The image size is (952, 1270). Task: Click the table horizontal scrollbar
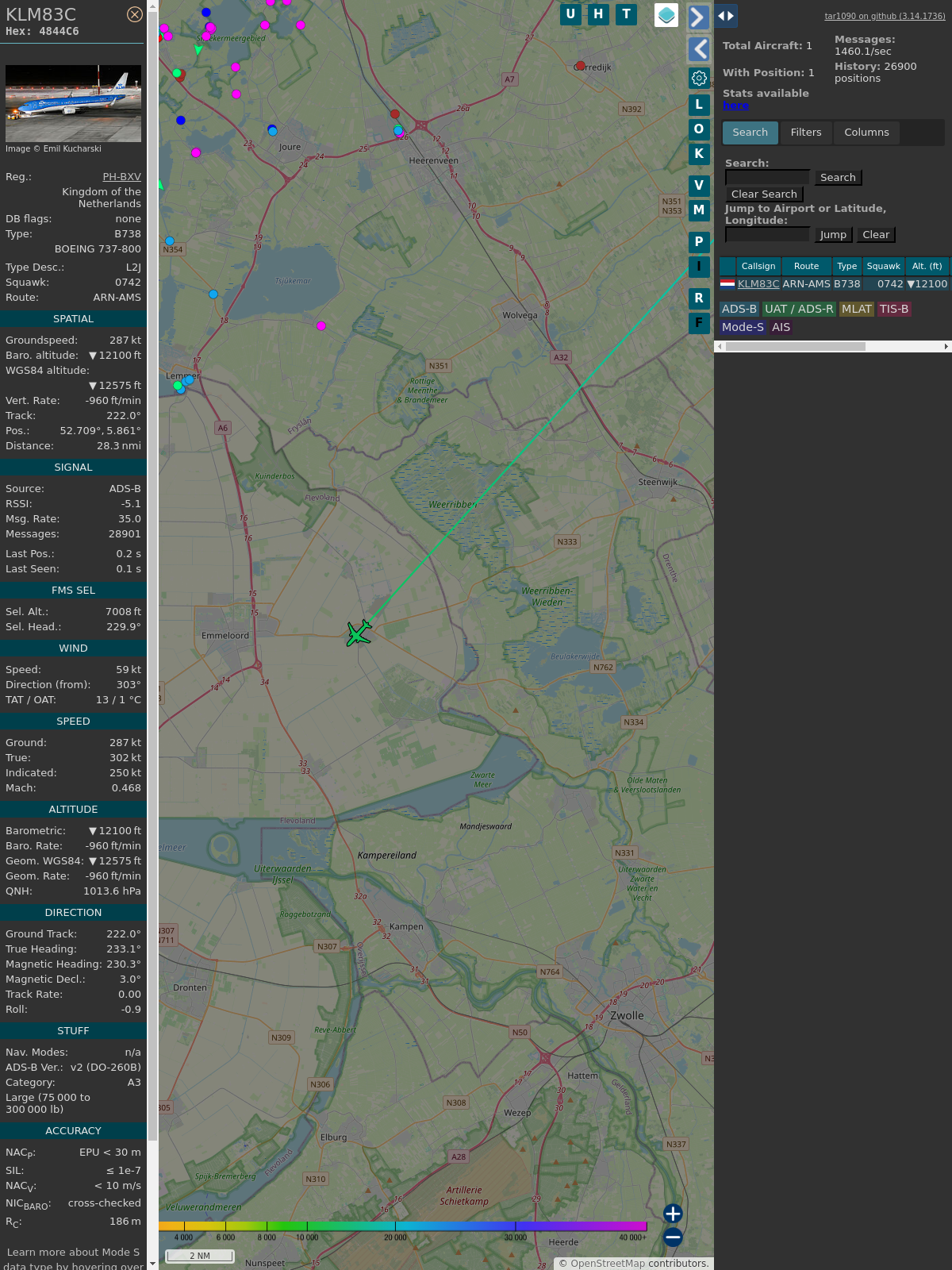click(796, 347)
